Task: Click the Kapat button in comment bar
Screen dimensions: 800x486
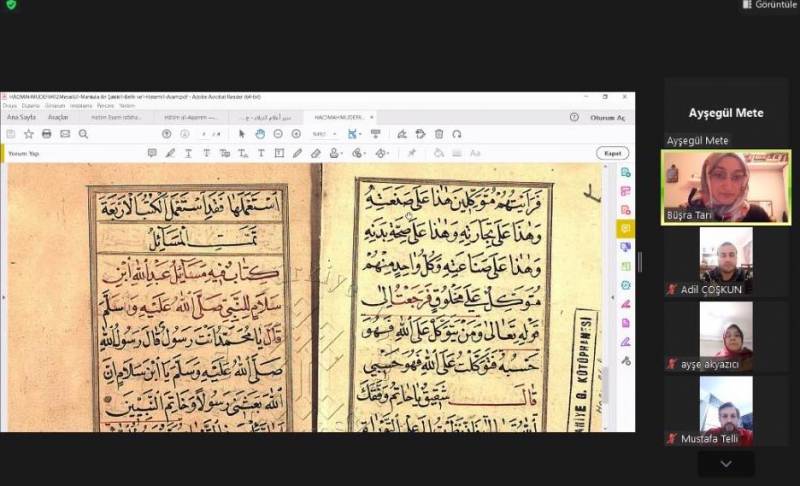Action: click(612, 153)
